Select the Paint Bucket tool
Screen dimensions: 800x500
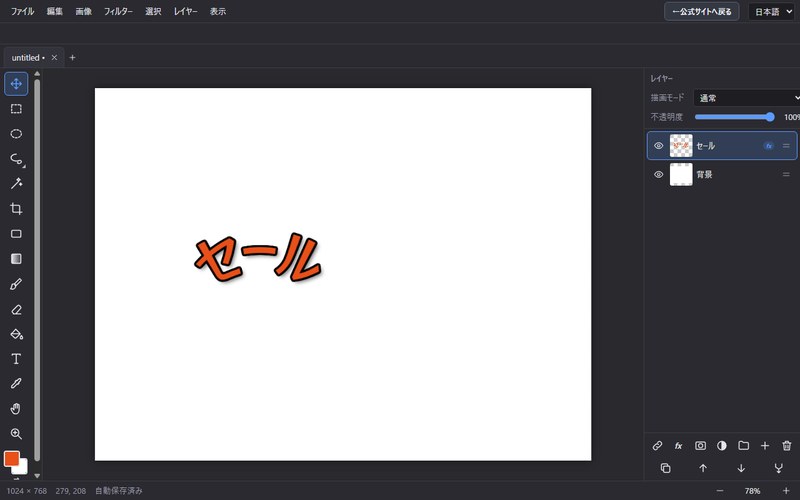16,334
